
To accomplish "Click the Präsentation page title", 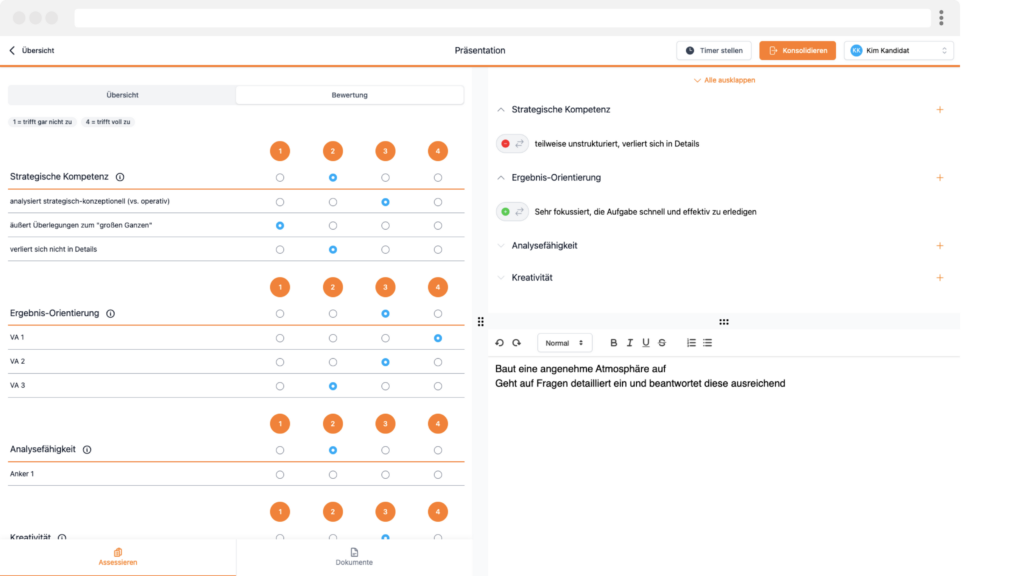I will (480, 50).
